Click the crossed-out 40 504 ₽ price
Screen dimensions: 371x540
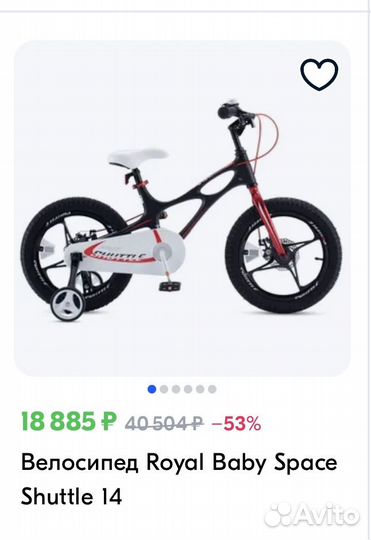coord(164,423)
